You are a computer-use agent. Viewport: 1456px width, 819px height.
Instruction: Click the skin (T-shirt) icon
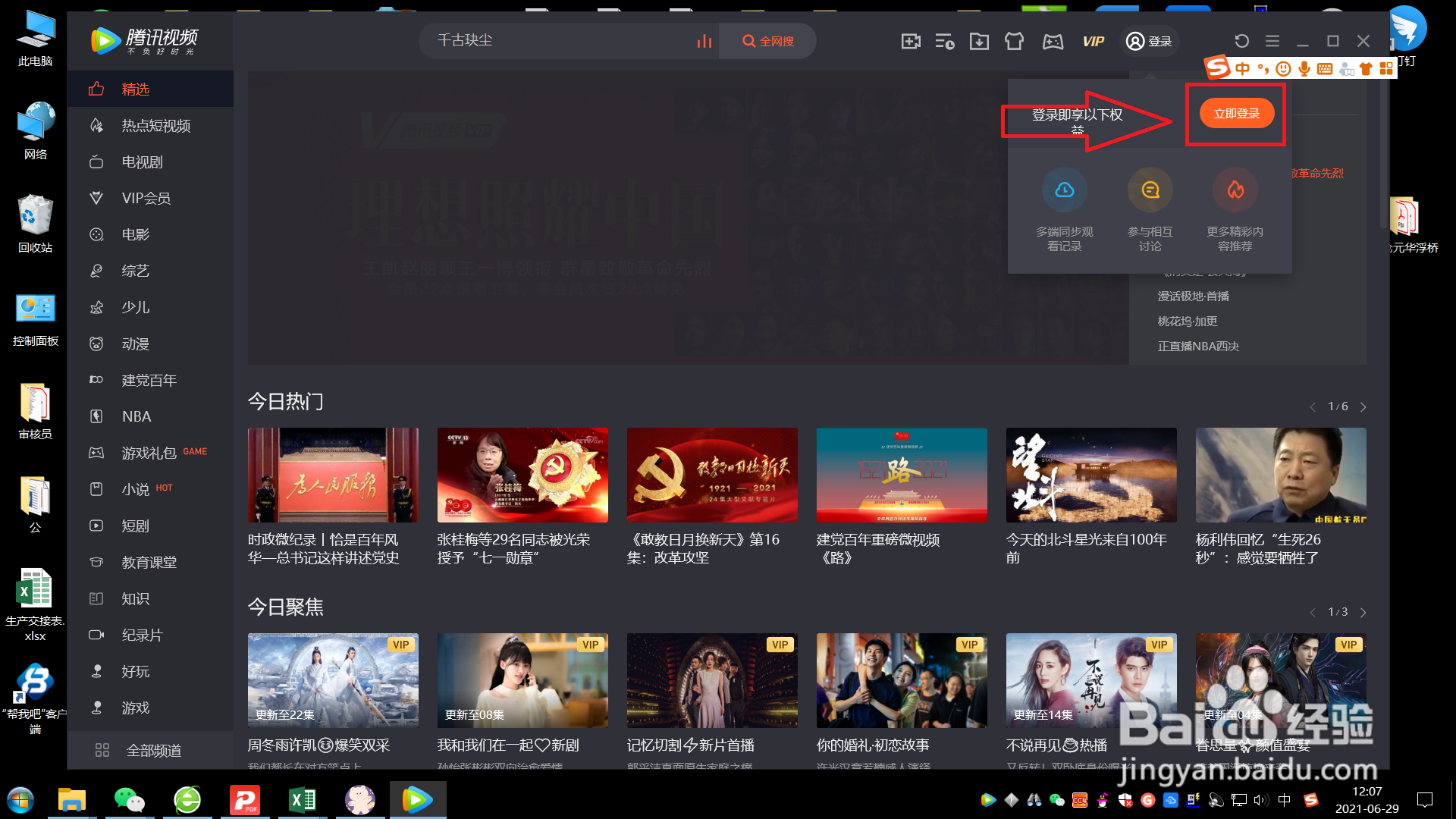pos(1014,42)
